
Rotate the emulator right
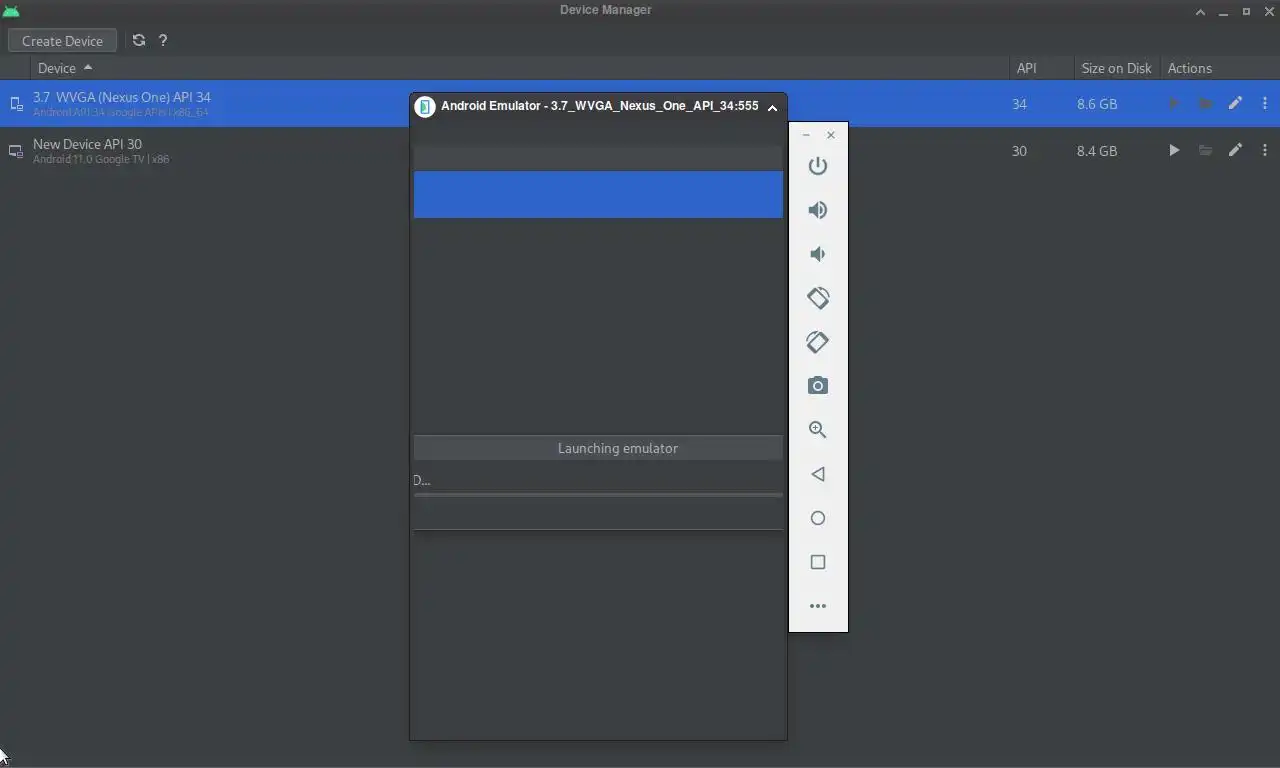(x=818, y=342)
